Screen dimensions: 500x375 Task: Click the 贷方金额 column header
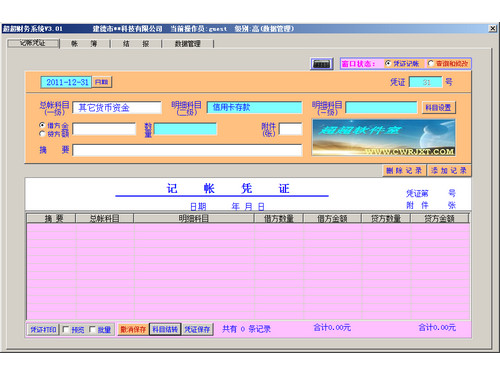[x=440, y=218]
